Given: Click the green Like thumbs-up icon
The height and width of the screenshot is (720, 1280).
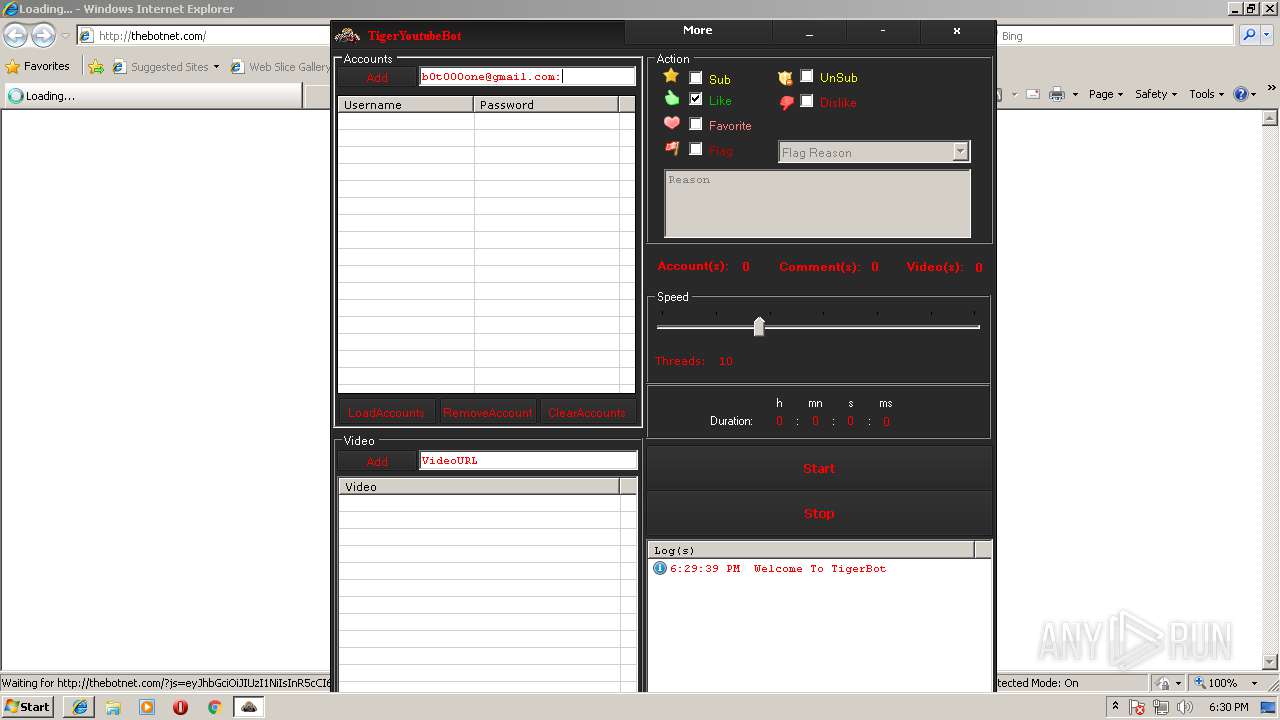Looking at the screenshot, I should coord(672,98).
